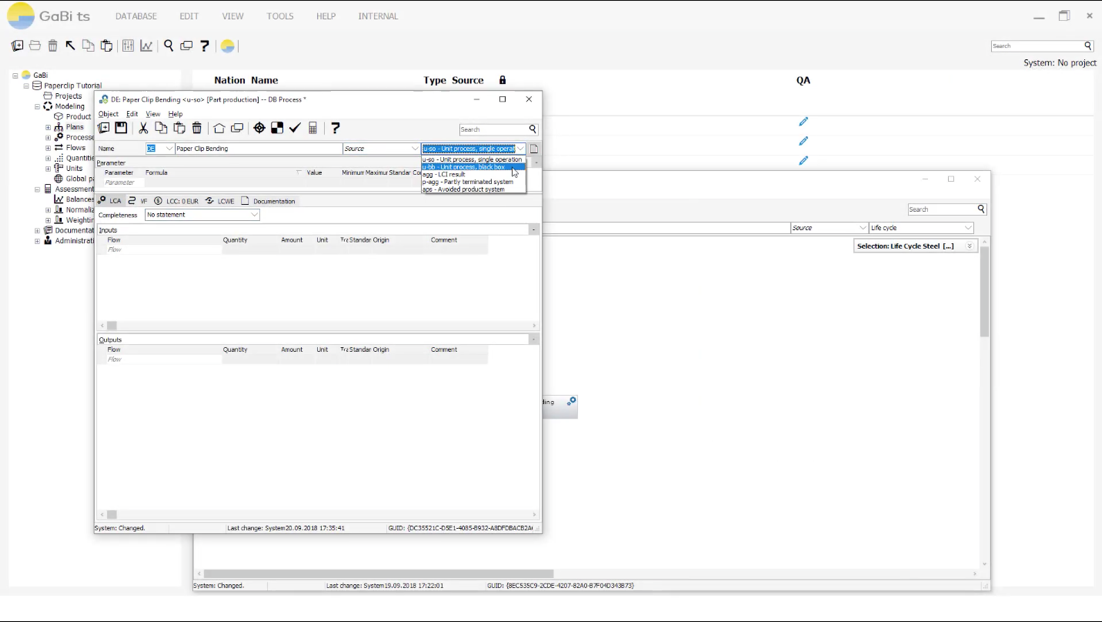
Task: Click the magnifier Search icon in main toolbar
Action: point(168,46)
